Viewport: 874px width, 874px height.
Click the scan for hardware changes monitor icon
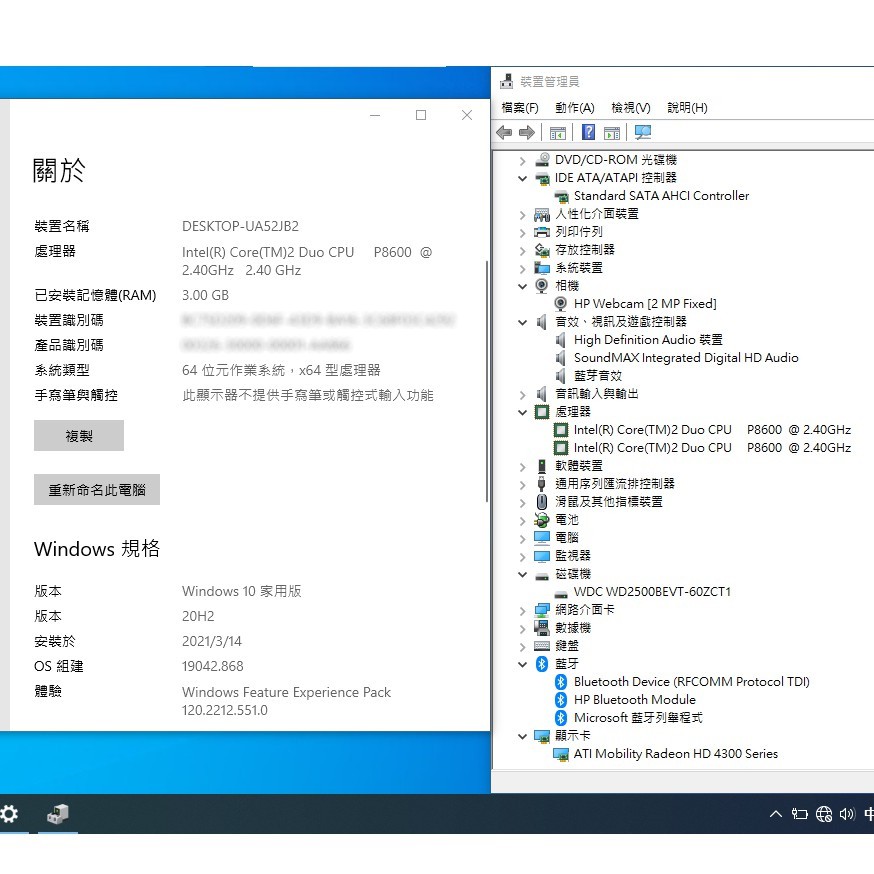[642, 132]
